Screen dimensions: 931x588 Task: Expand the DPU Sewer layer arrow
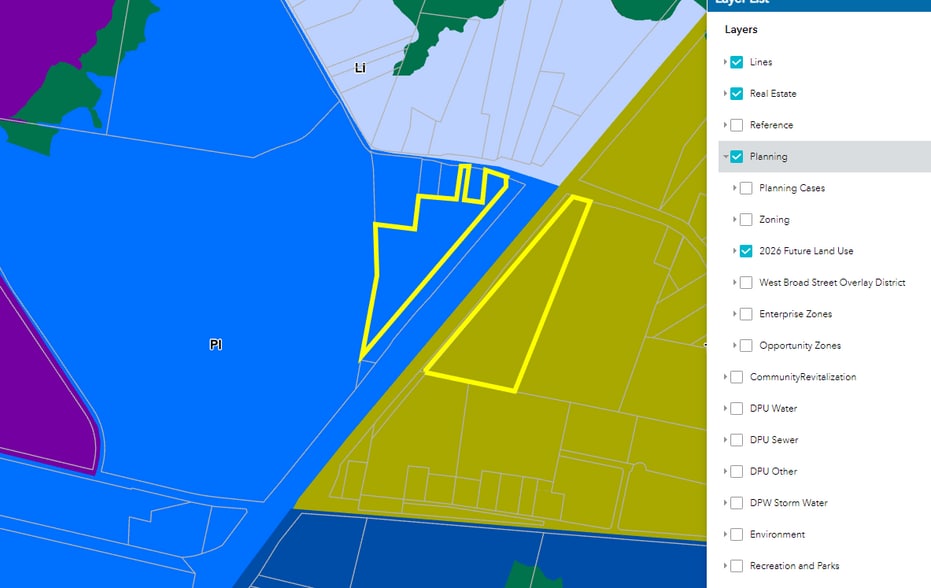point(725,440)
